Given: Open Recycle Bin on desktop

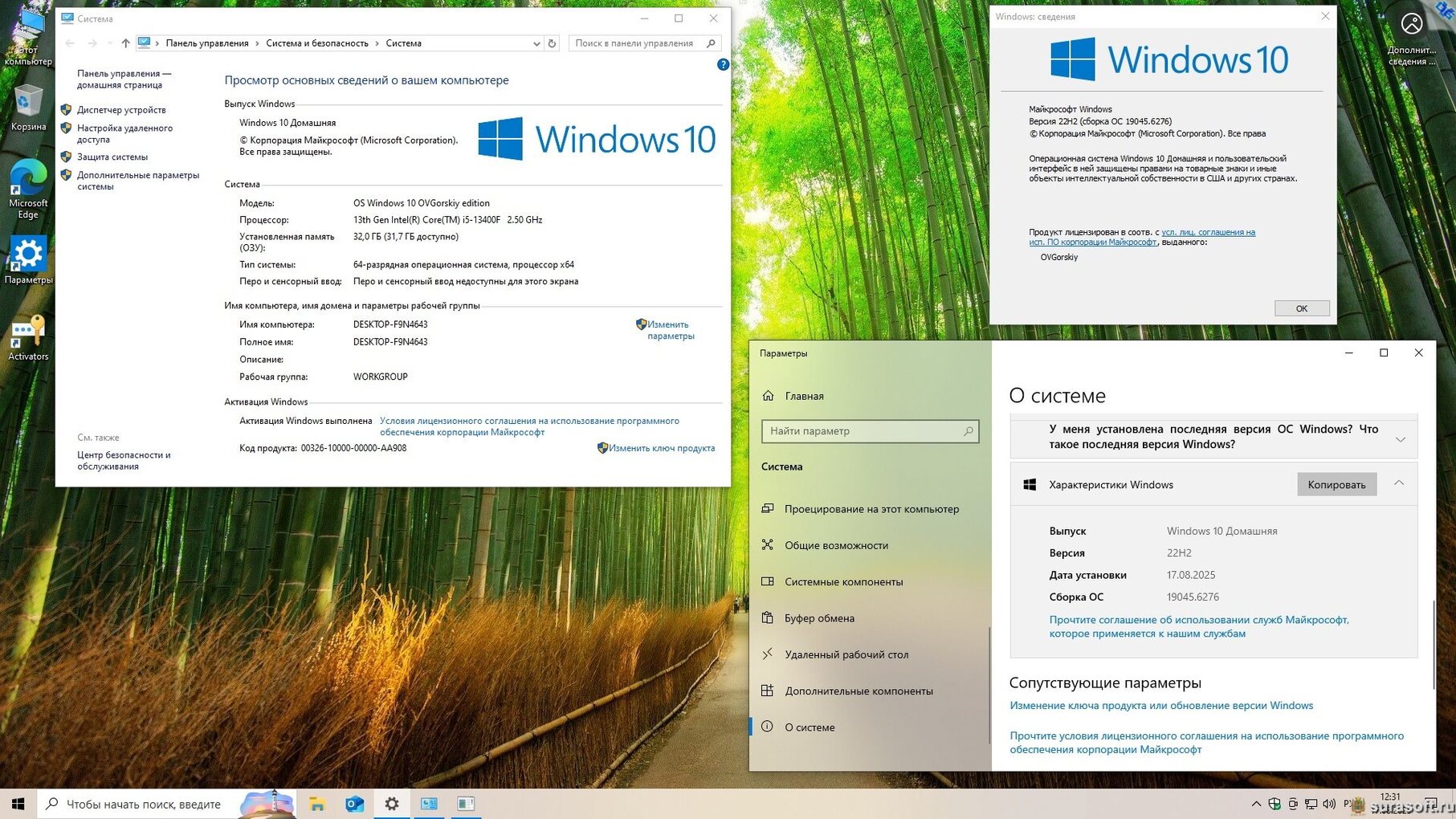Looking at the screenshot, I should pyautogui.click(x=28, y=108).
